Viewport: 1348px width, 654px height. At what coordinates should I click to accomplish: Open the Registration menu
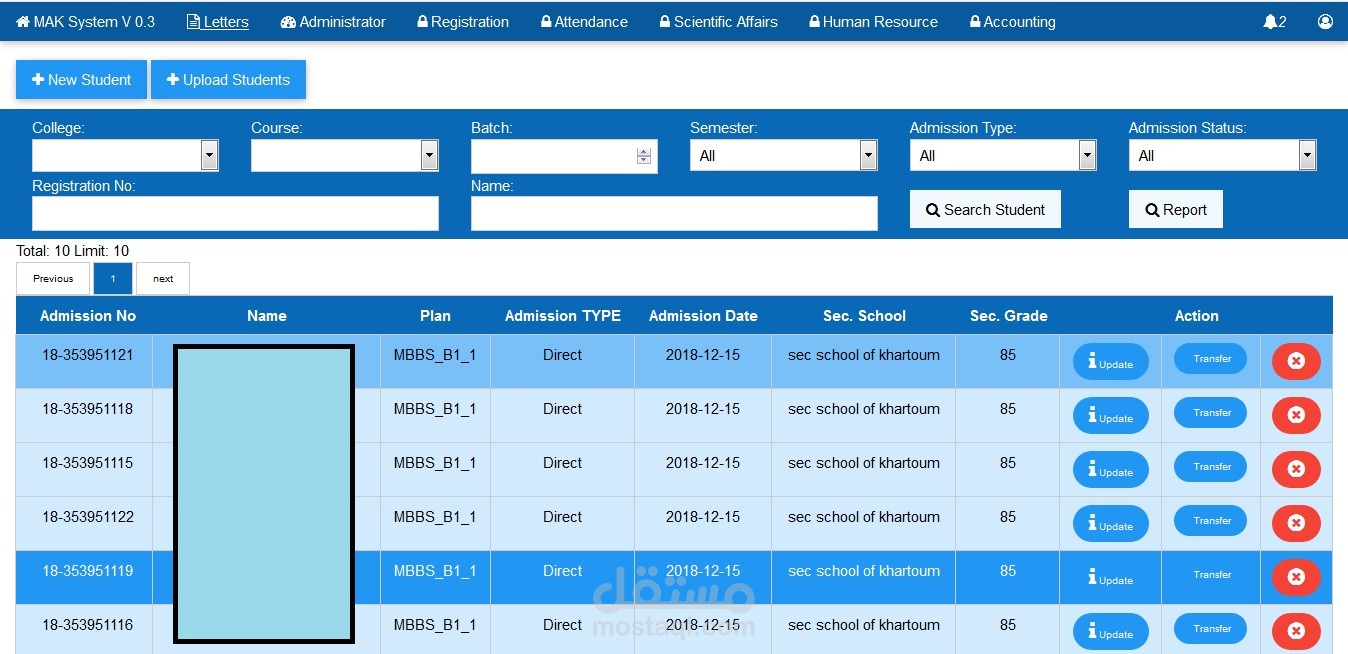point(463,21)
